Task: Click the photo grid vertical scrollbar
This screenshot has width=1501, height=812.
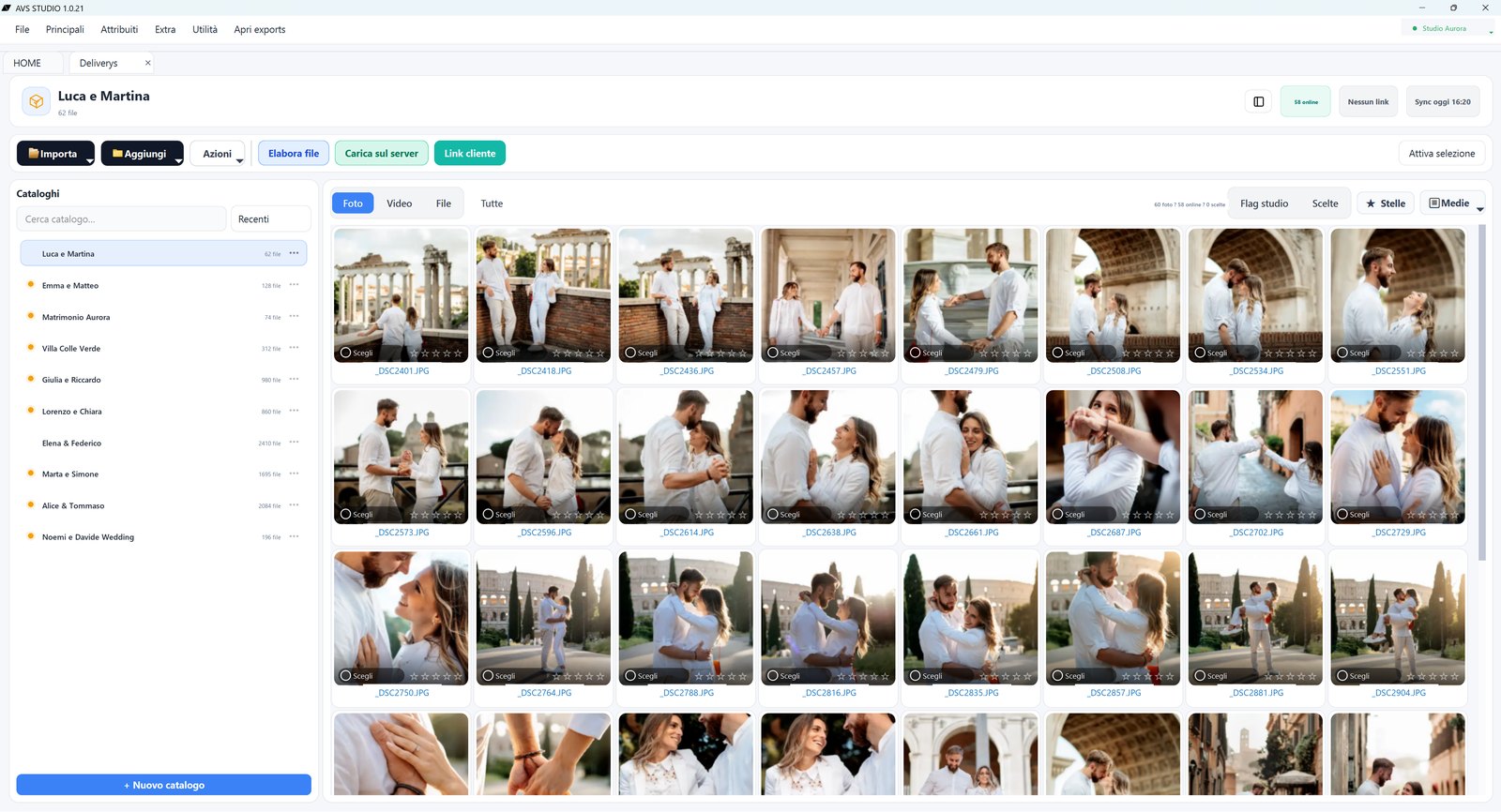Action: (x=1482, y=394)
